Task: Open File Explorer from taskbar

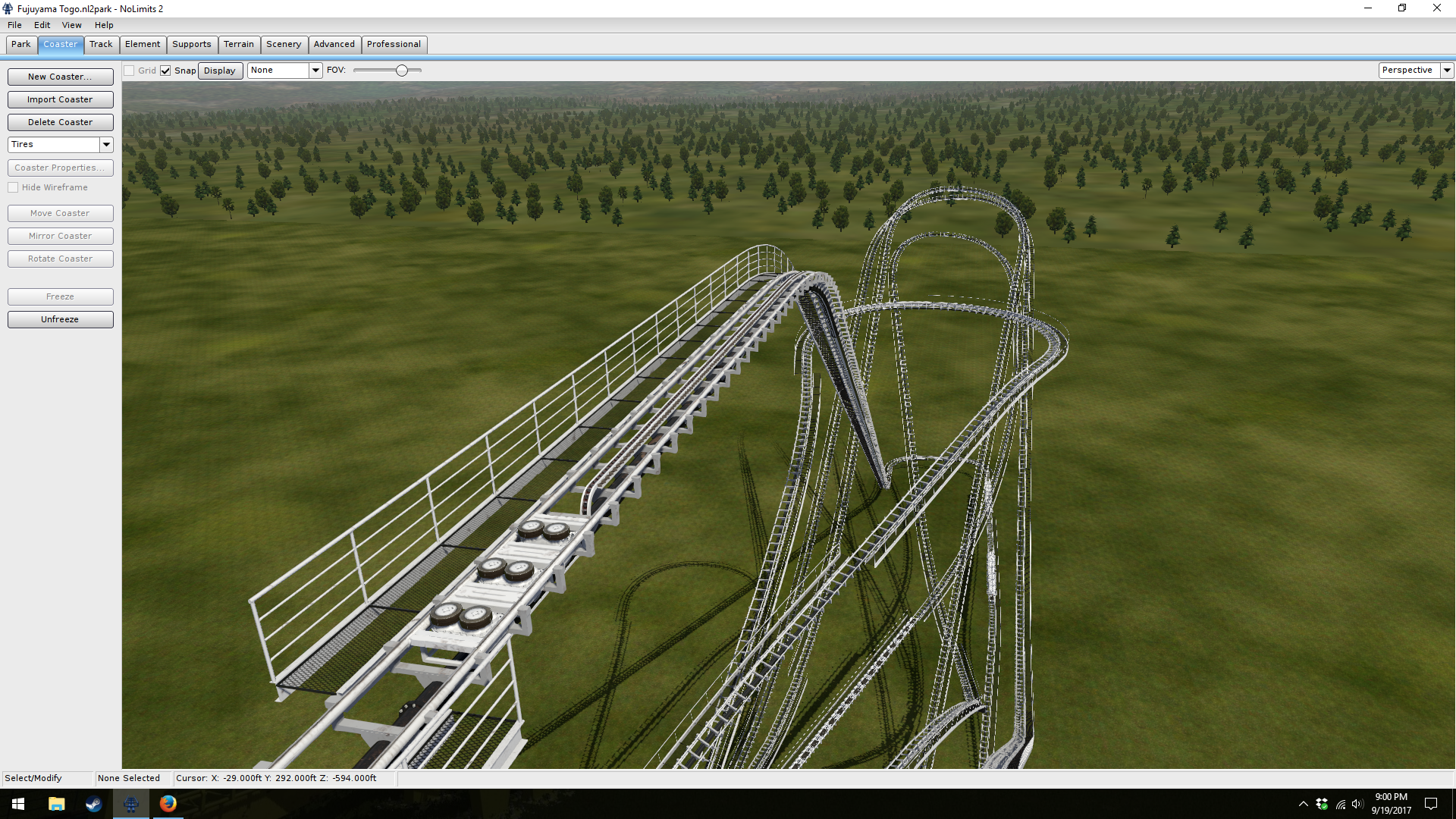Action: click(x=56, y=804)
